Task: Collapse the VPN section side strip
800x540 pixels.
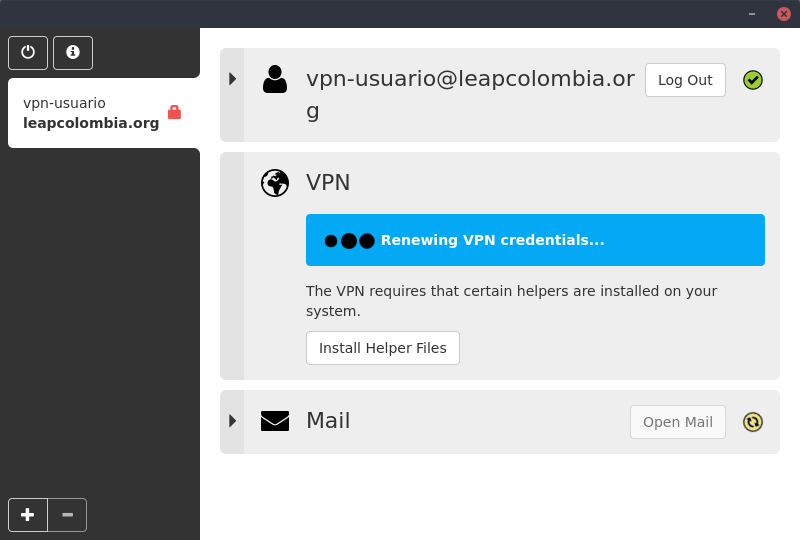Action: (232, 266)
